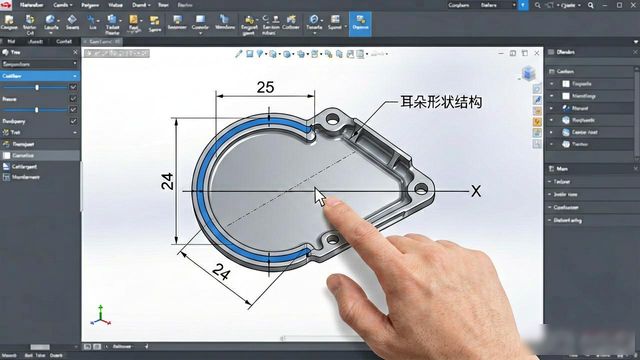
Task: Open the first menu in the title bar
Action: click(31, 5)
